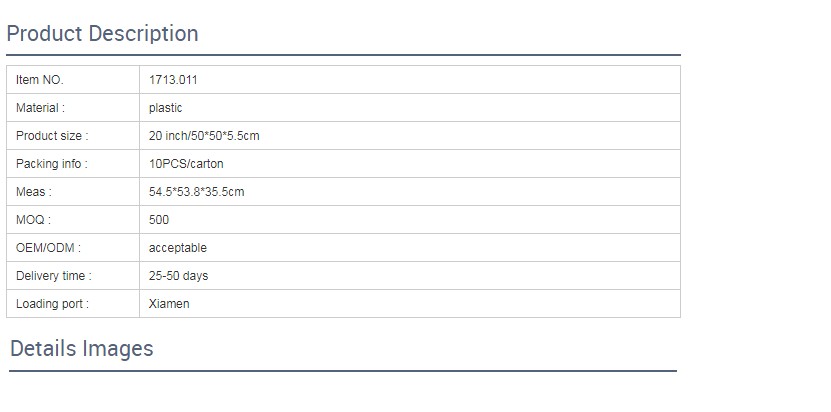Click the acceptable value text

click(178, 248)
